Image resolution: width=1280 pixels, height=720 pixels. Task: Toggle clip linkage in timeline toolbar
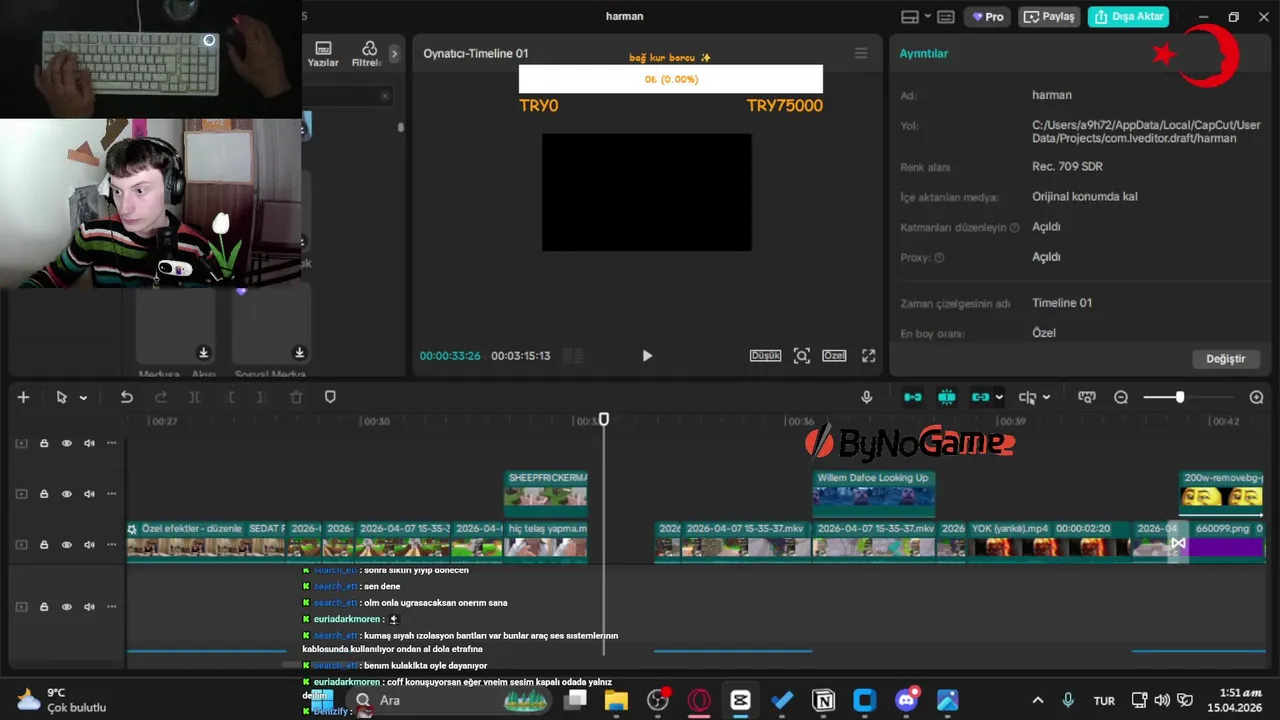pos(980,397)
